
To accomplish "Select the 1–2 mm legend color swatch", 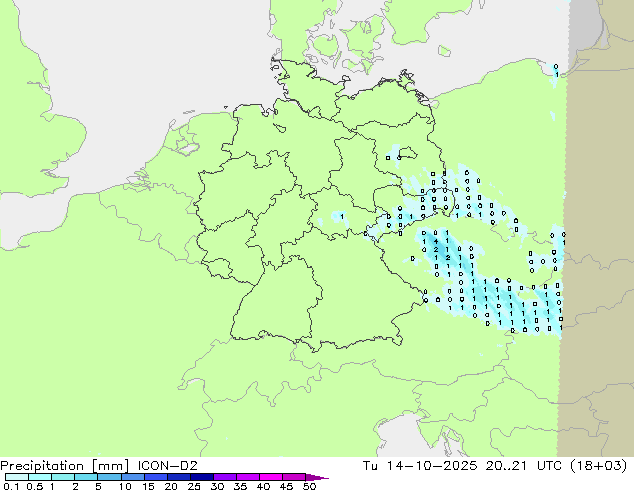I will [63, 477].
